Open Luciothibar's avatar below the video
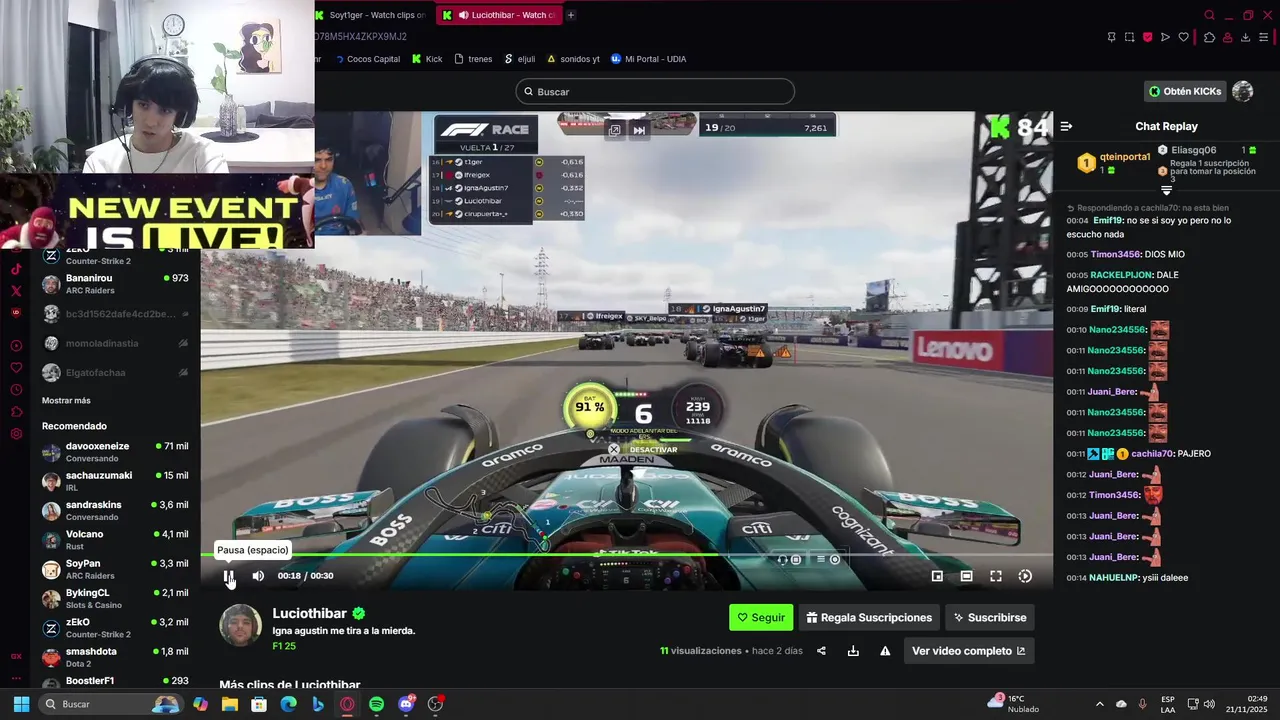The image size is (1280, 720). point(240,626)
